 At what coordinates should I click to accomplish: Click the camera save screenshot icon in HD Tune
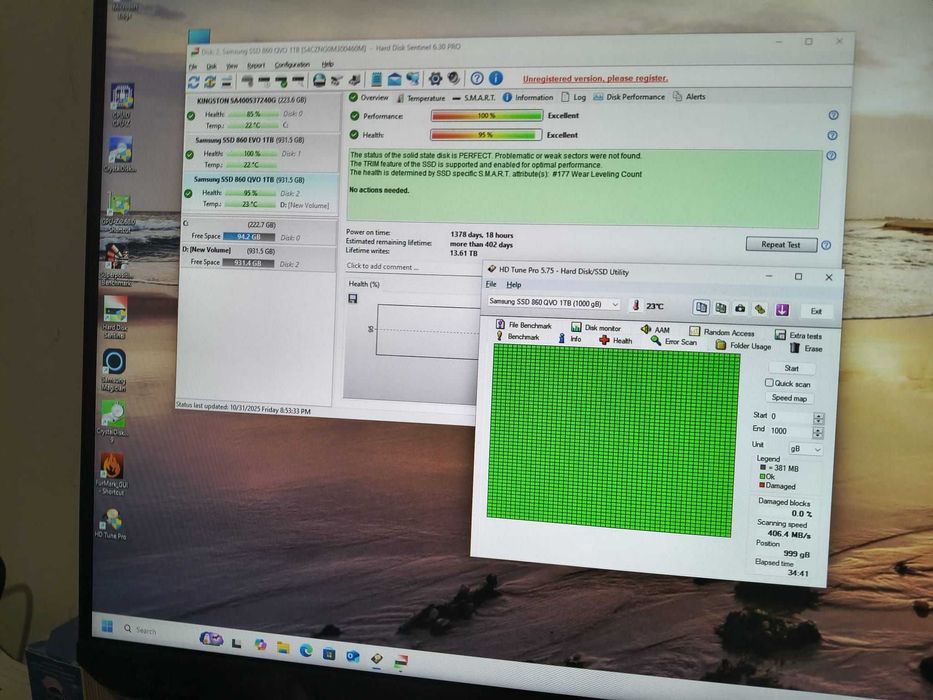[740, 308]
